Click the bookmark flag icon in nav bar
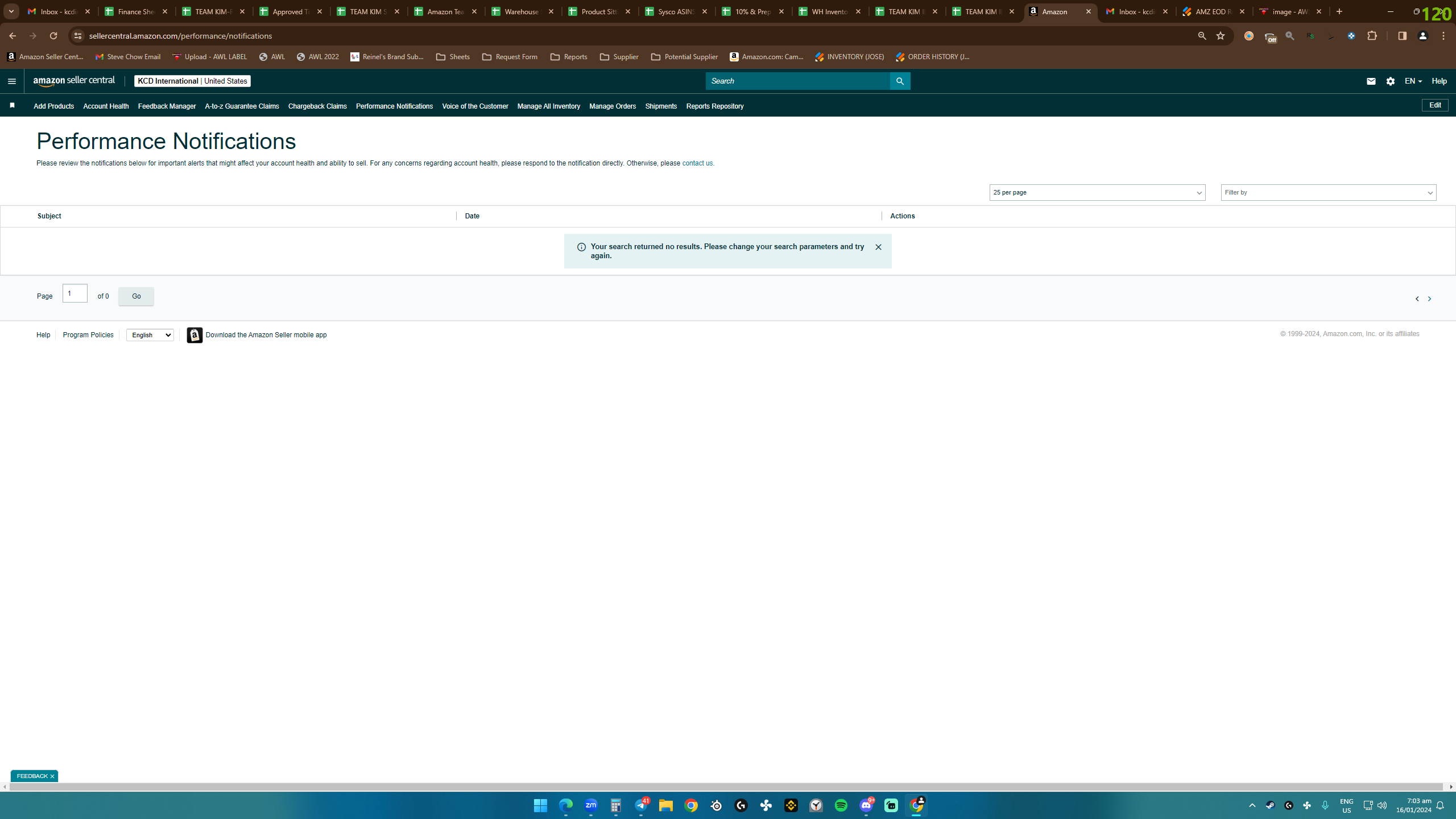1456x819 pixels. click(x=12, y=106)
